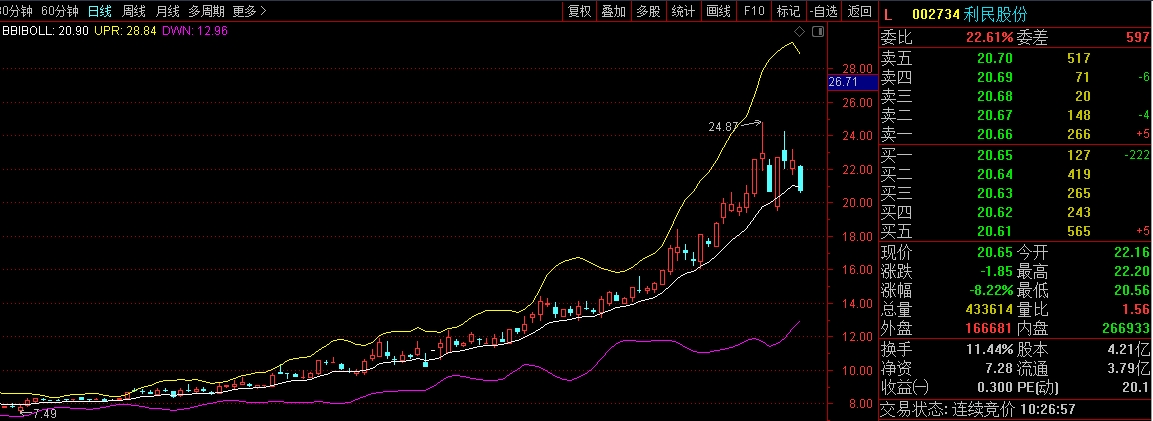Viewport: 1153px width, 421px height.
Task: Switch to the 60分钟 period tab
Action: [60, 11]
